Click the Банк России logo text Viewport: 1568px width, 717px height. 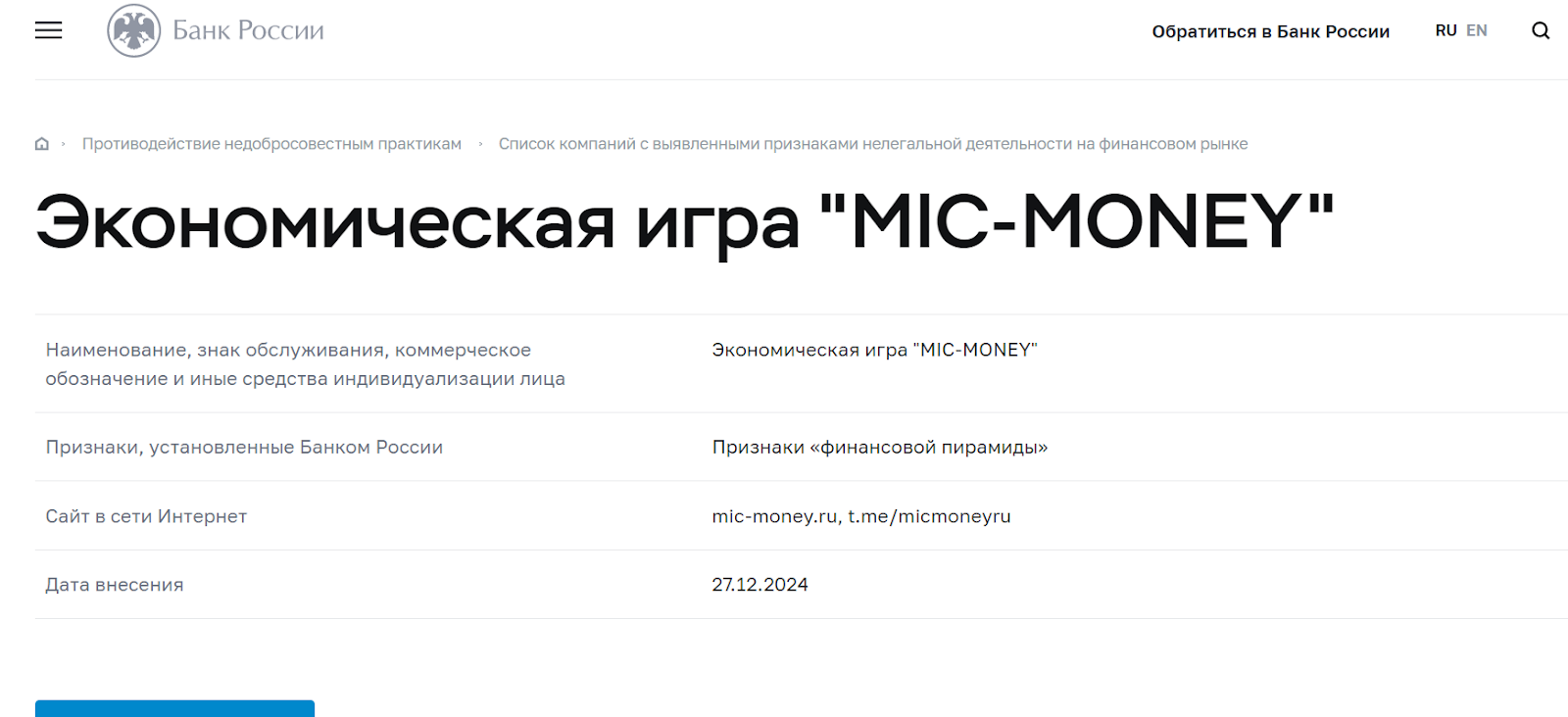(248, 30)
